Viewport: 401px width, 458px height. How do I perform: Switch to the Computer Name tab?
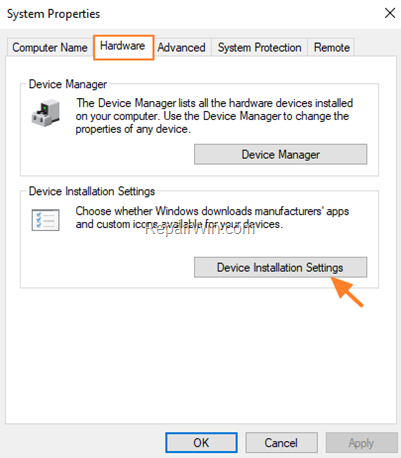coord(50,47)
